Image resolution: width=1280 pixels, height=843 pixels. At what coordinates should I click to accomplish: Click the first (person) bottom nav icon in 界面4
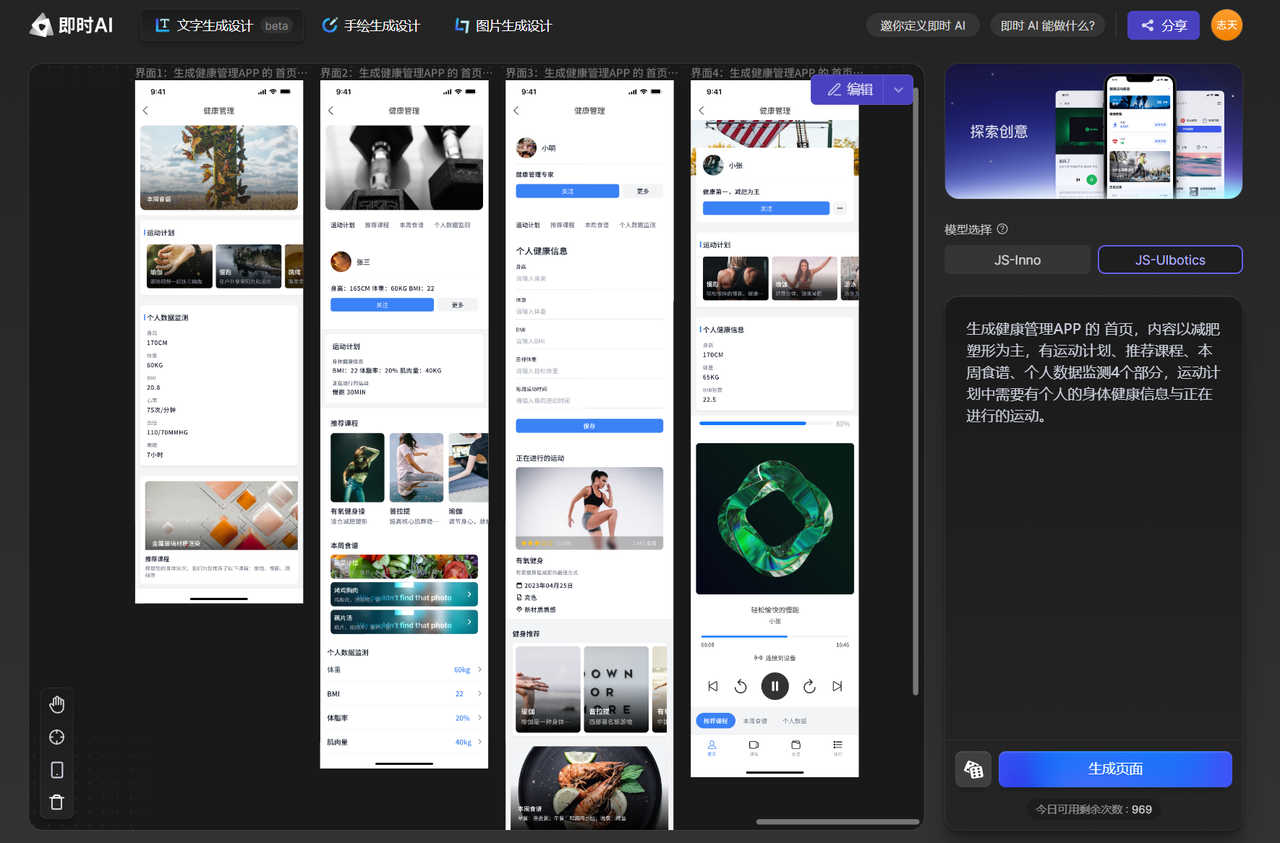pos(712,747)
